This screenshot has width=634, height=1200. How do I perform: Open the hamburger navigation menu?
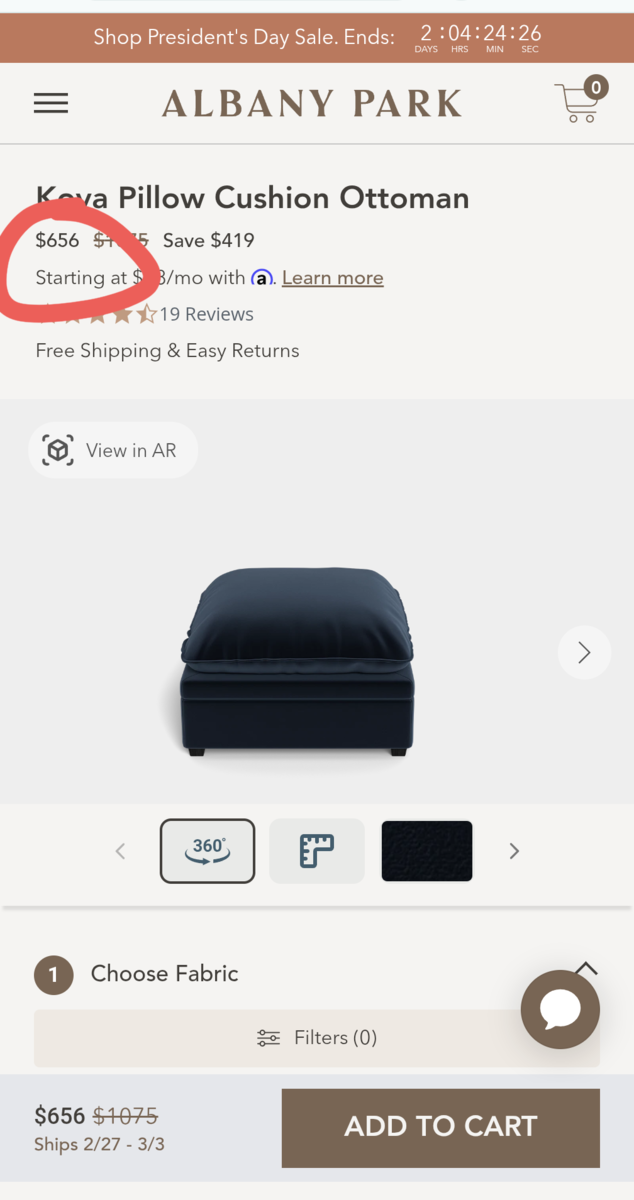pyautogui.click(x=51, y=103)
